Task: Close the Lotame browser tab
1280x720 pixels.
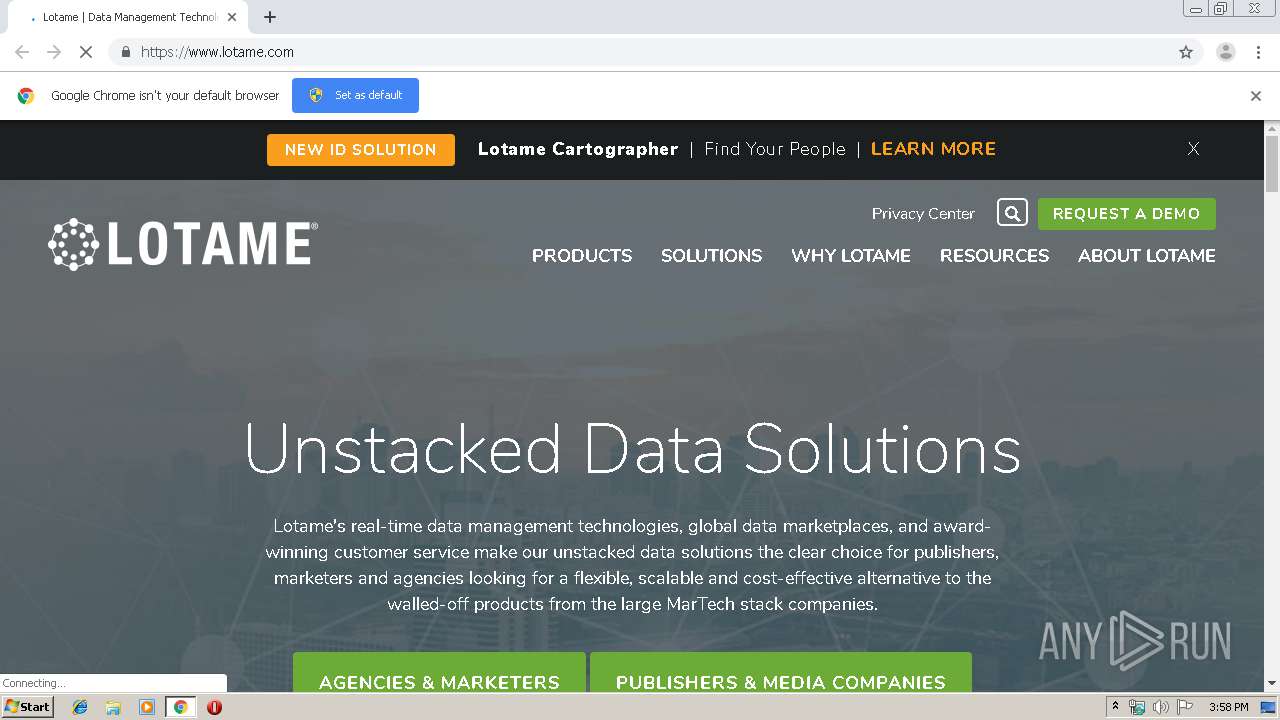Action: tap(232, 17)
